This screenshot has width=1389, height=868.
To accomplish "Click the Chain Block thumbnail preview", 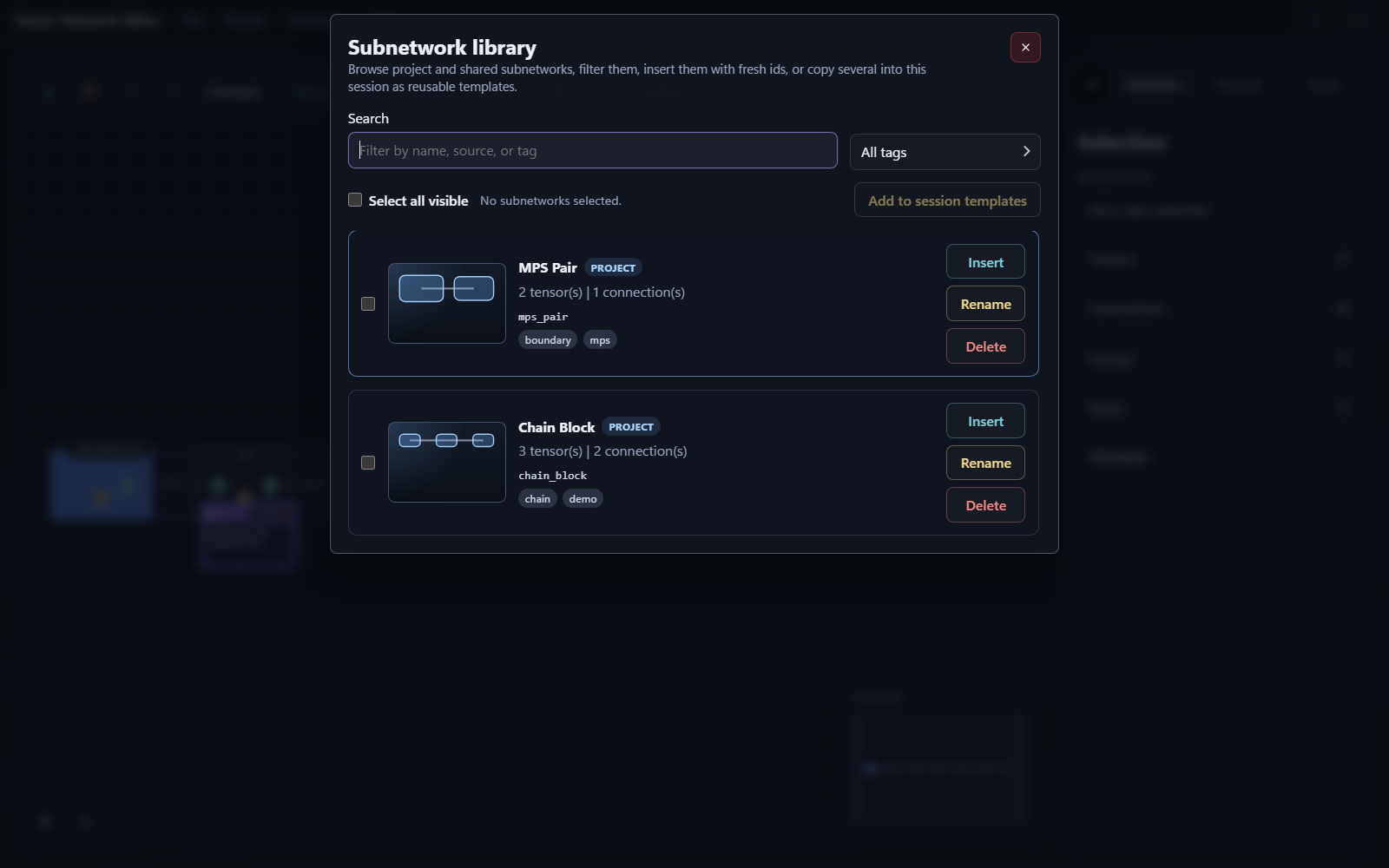I will click(447, 462).
